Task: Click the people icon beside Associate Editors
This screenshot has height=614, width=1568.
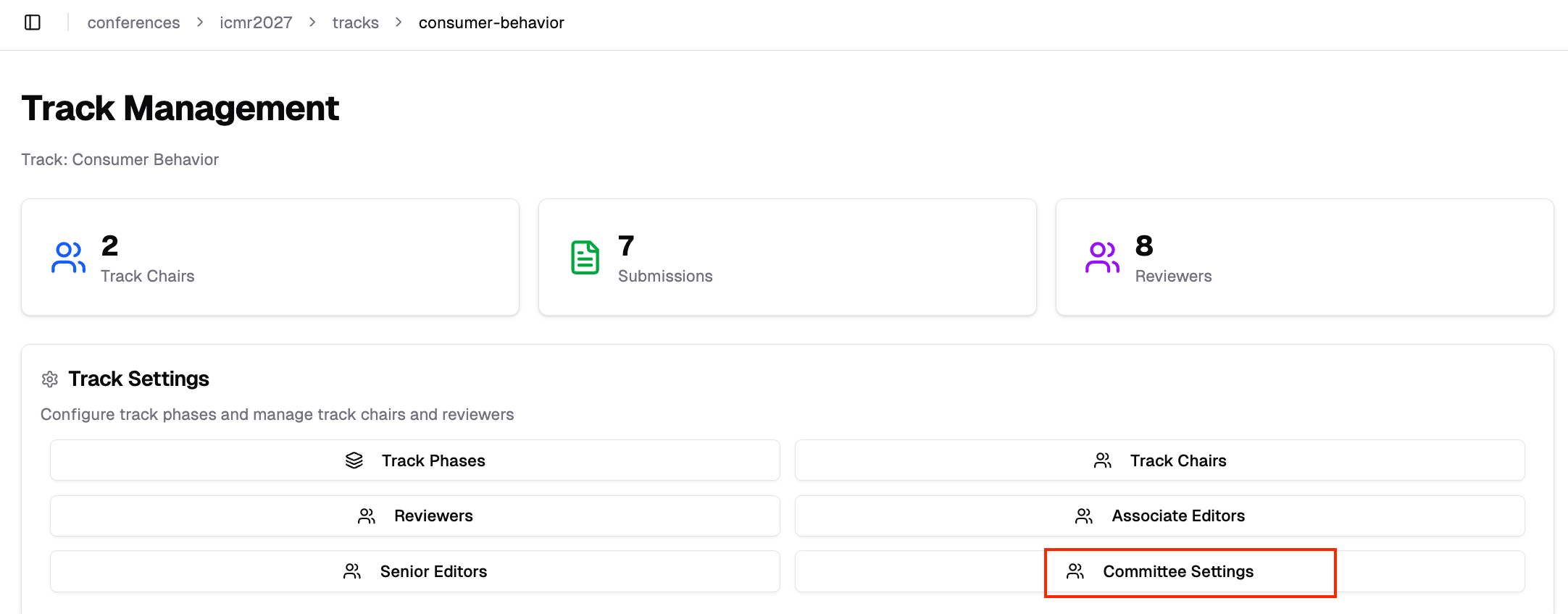Action: tap(1084, 516)
